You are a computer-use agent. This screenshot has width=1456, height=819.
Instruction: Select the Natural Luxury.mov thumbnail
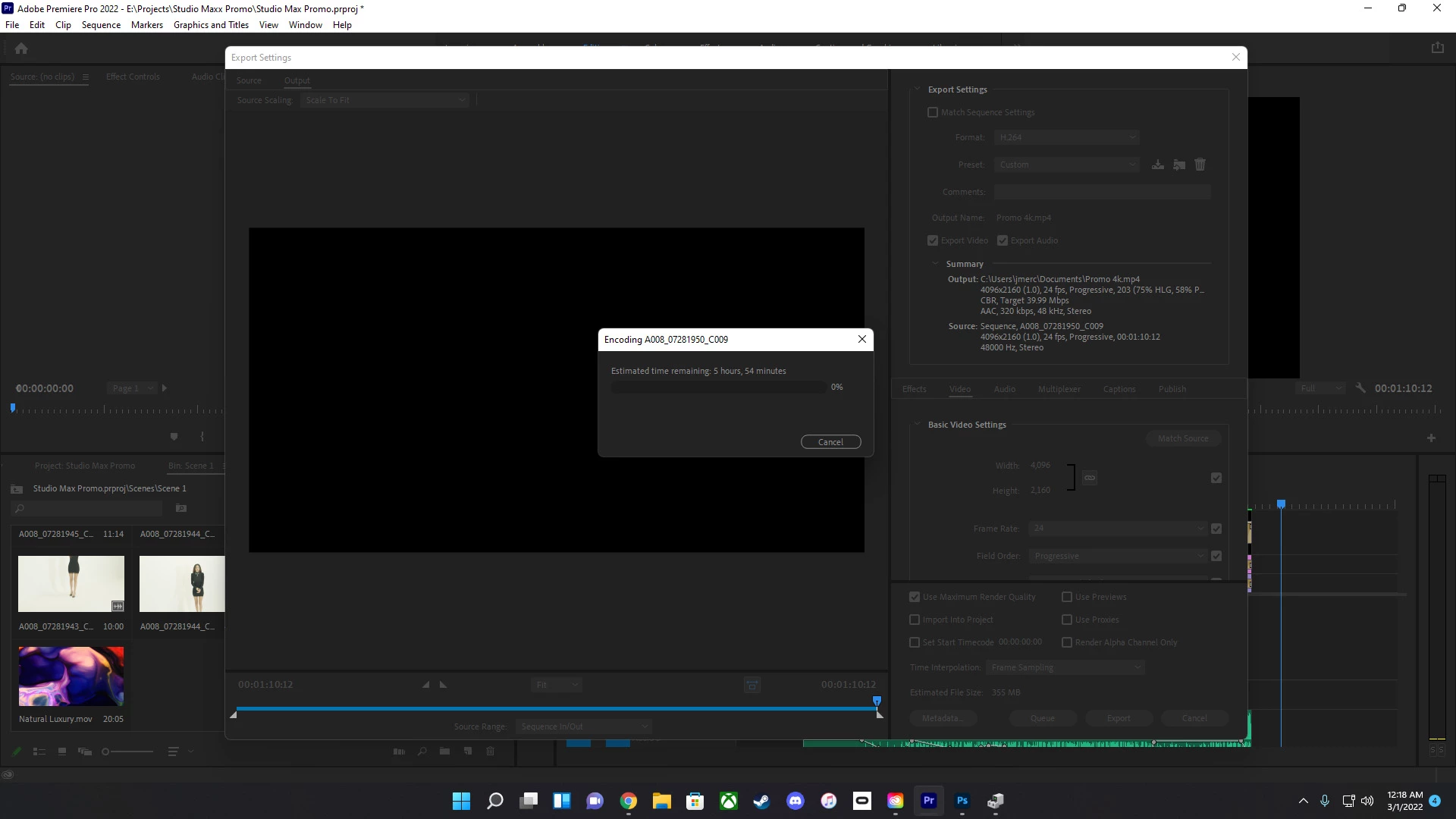(x=71, y=676)
